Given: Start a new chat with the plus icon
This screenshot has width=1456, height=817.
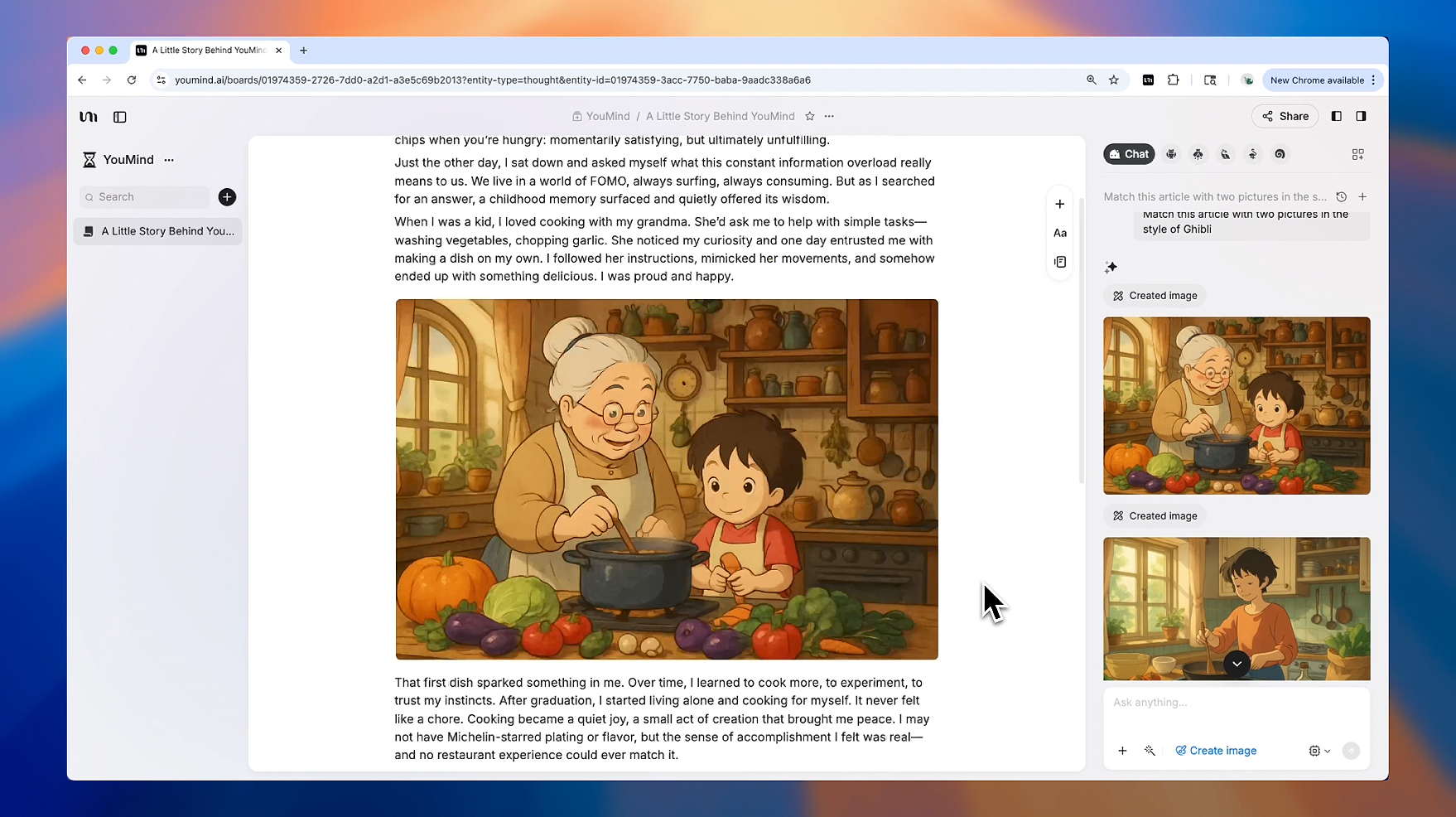Looking at the screenshot, I should [x=1362, y=197].
